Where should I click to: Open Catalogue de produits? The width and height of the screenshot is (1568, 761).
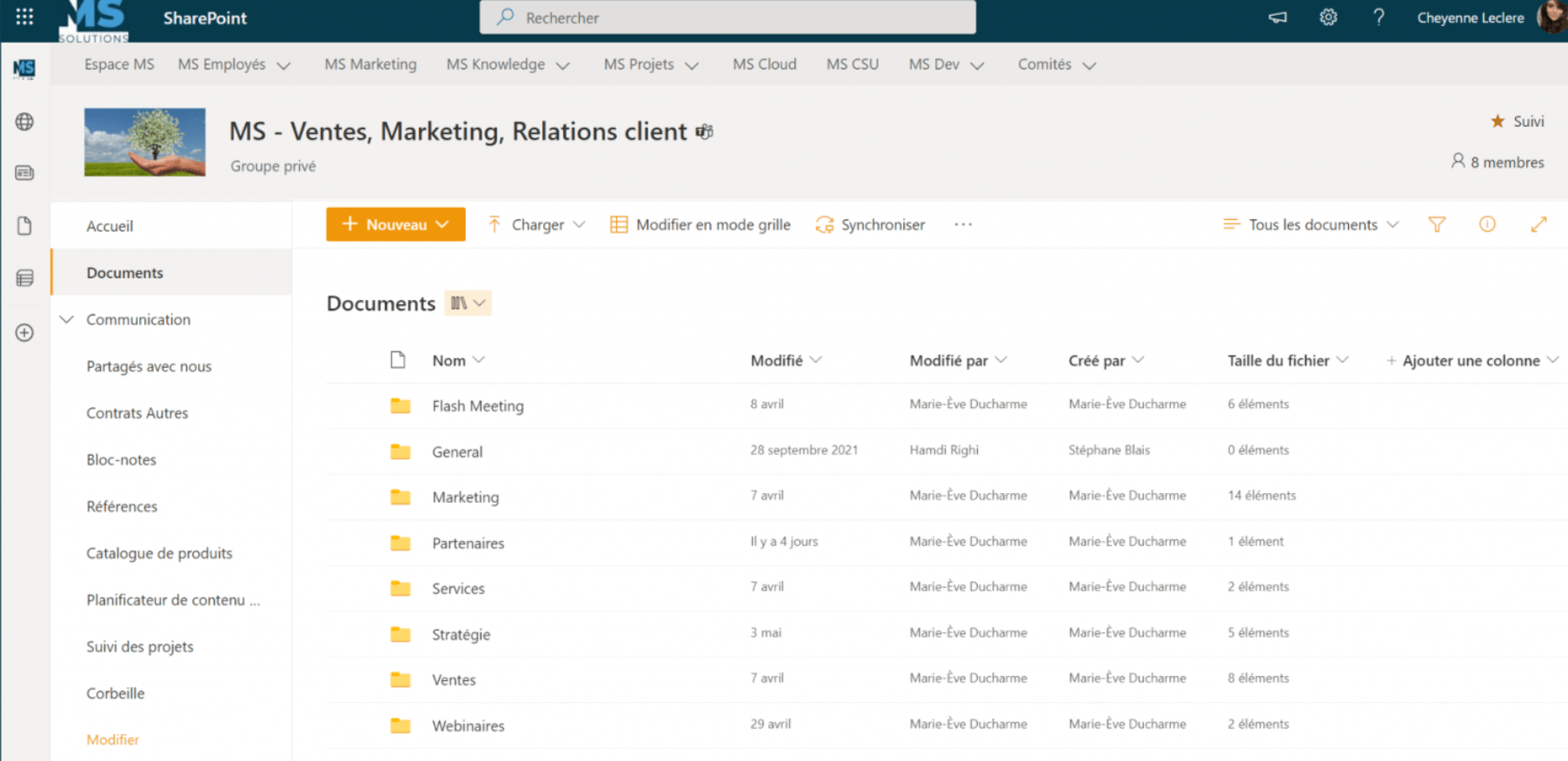point(159,553)
